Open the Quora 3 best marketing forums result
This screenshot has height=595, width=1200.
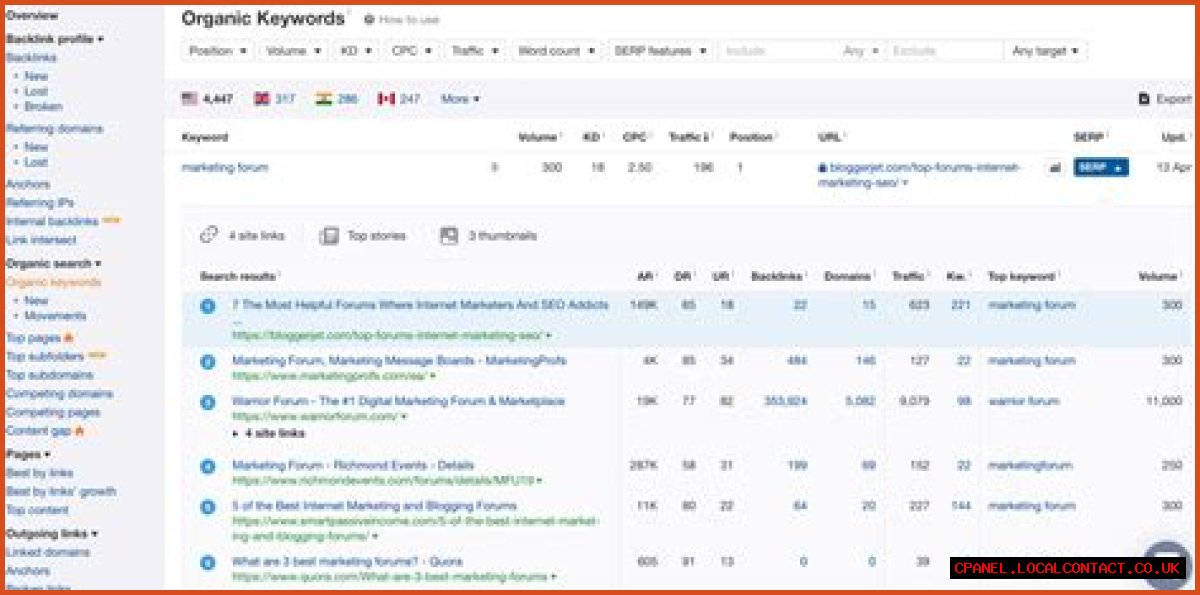[347, 562]
